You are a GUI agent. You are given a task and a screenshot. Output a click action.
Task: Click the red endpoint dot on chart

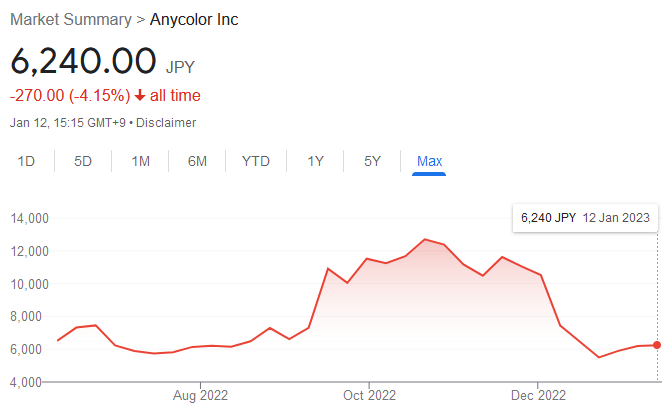coord(657,345)
